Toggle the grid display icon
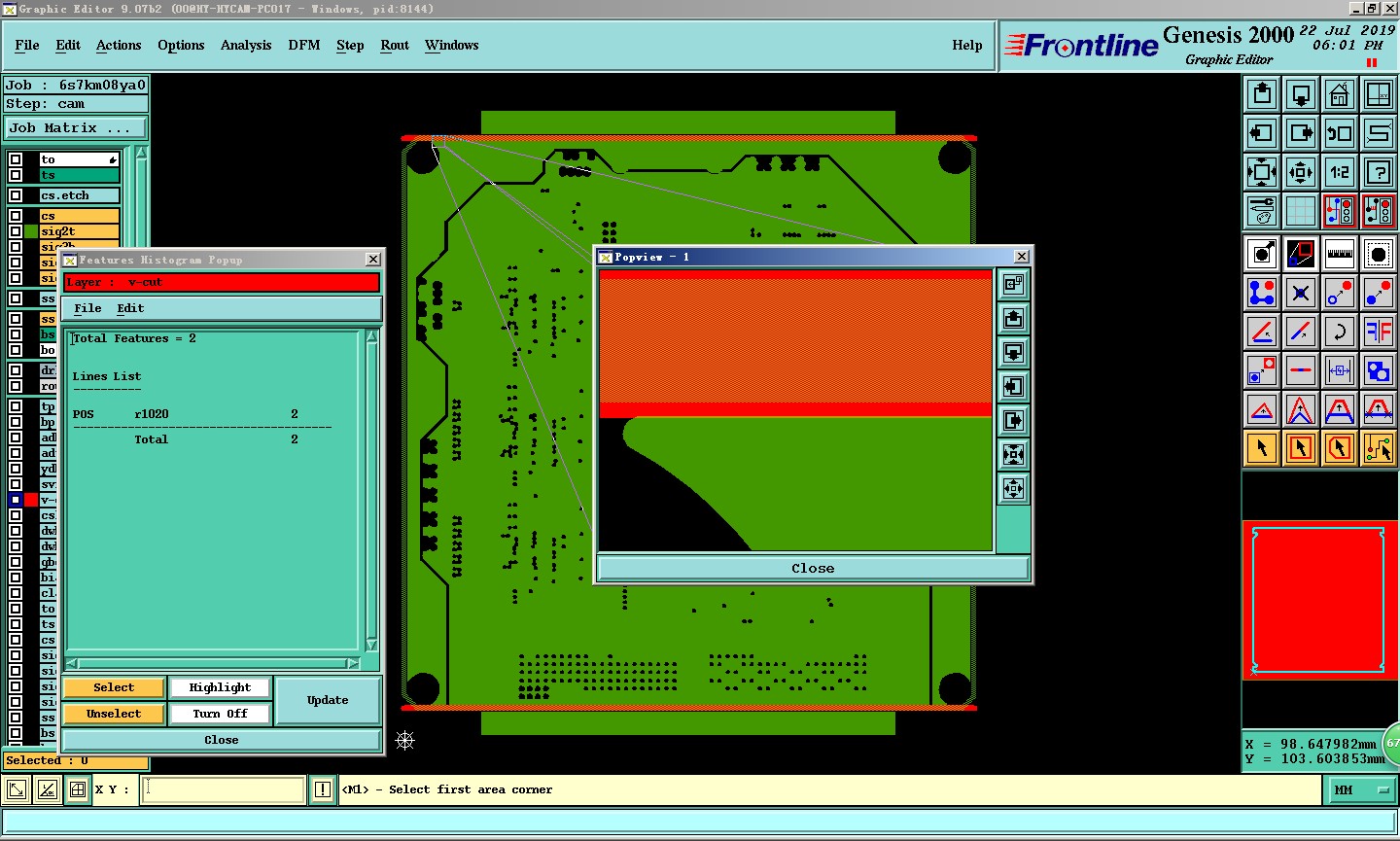 click(1301, 211)
